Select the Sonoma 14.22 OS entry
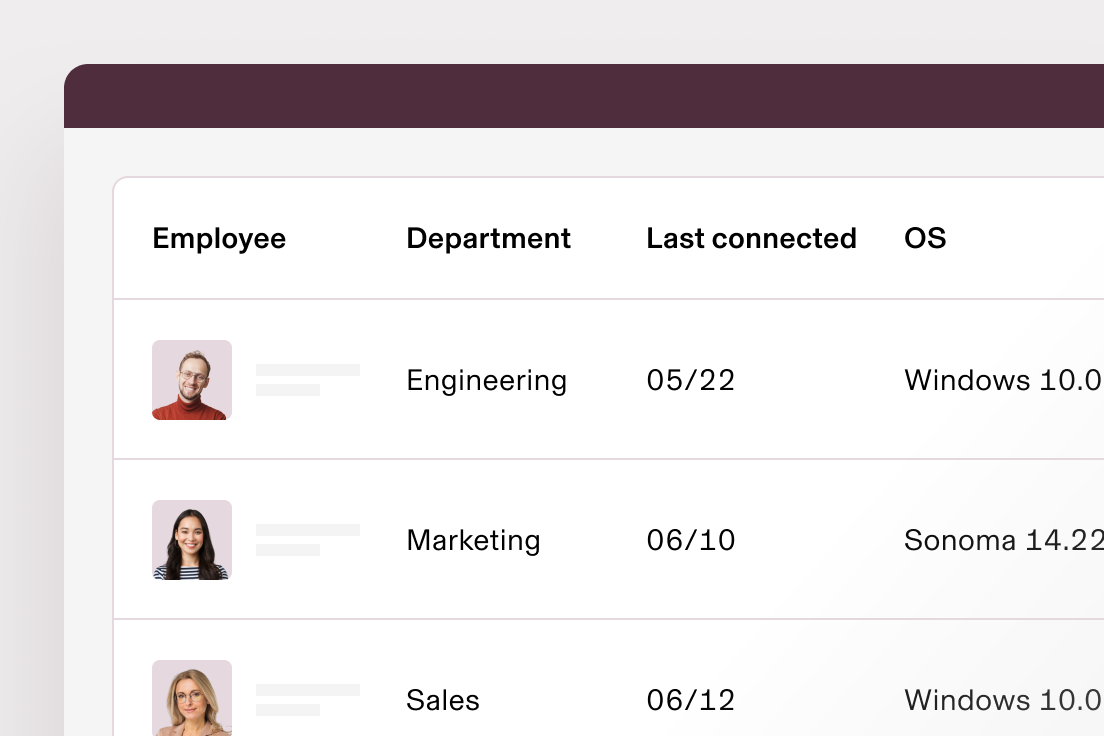 (x=1004, y=540)
